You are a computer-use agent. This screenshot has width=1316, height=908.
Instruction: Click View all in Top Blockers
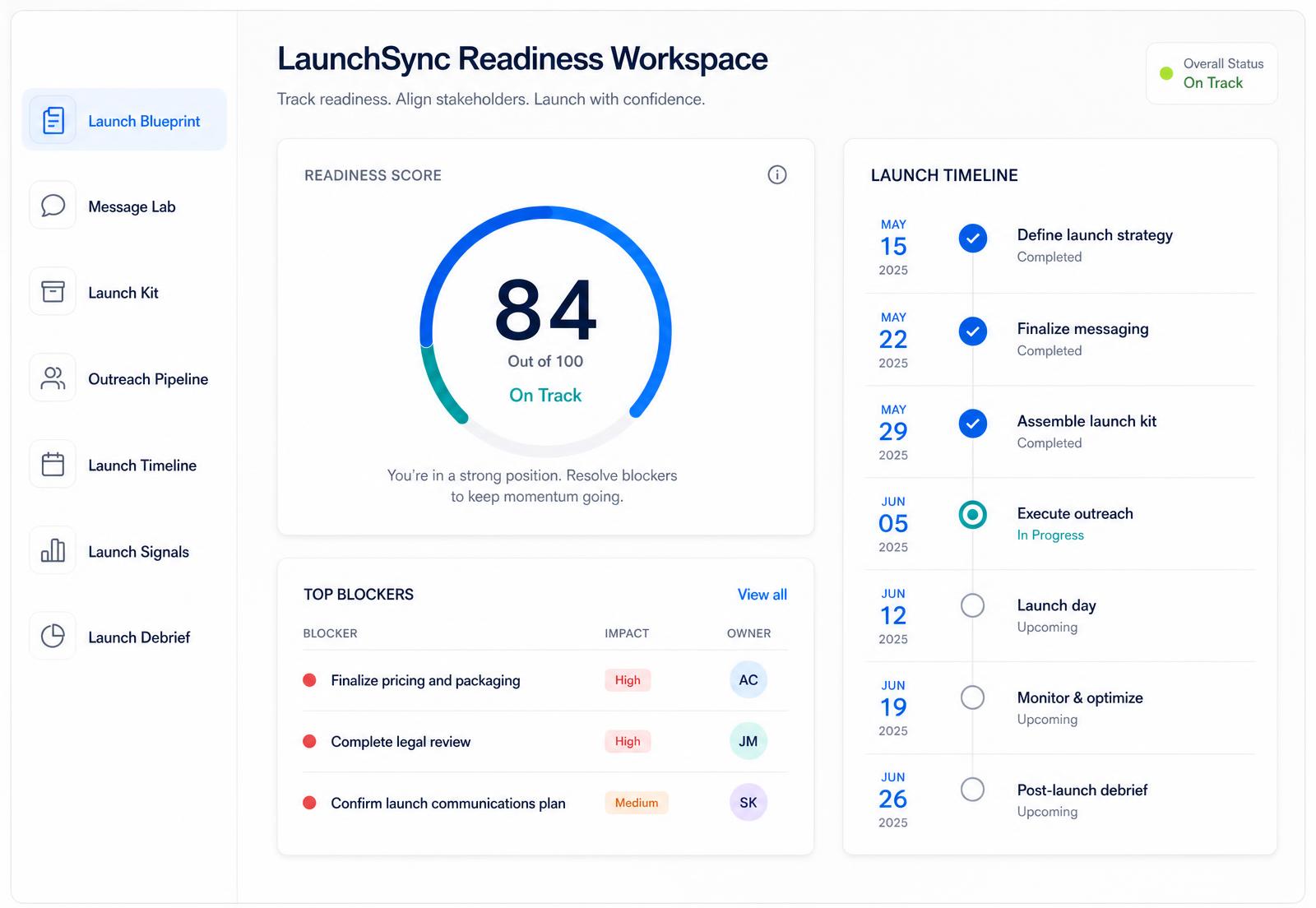762,594
